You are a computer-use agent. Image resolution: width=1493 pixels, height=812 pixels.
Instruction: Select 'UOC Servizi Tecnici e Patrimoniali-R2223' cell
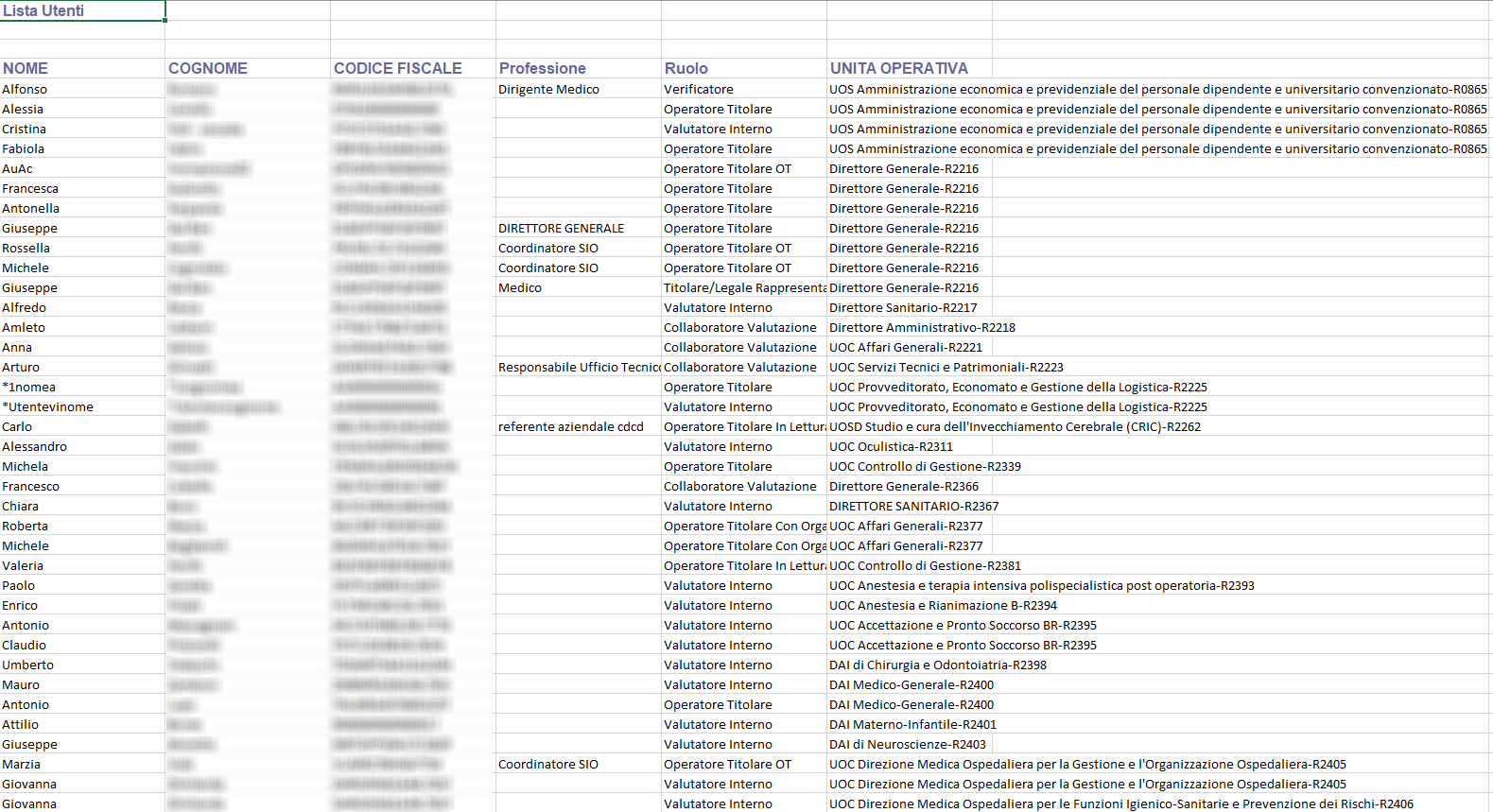[946, 367]
